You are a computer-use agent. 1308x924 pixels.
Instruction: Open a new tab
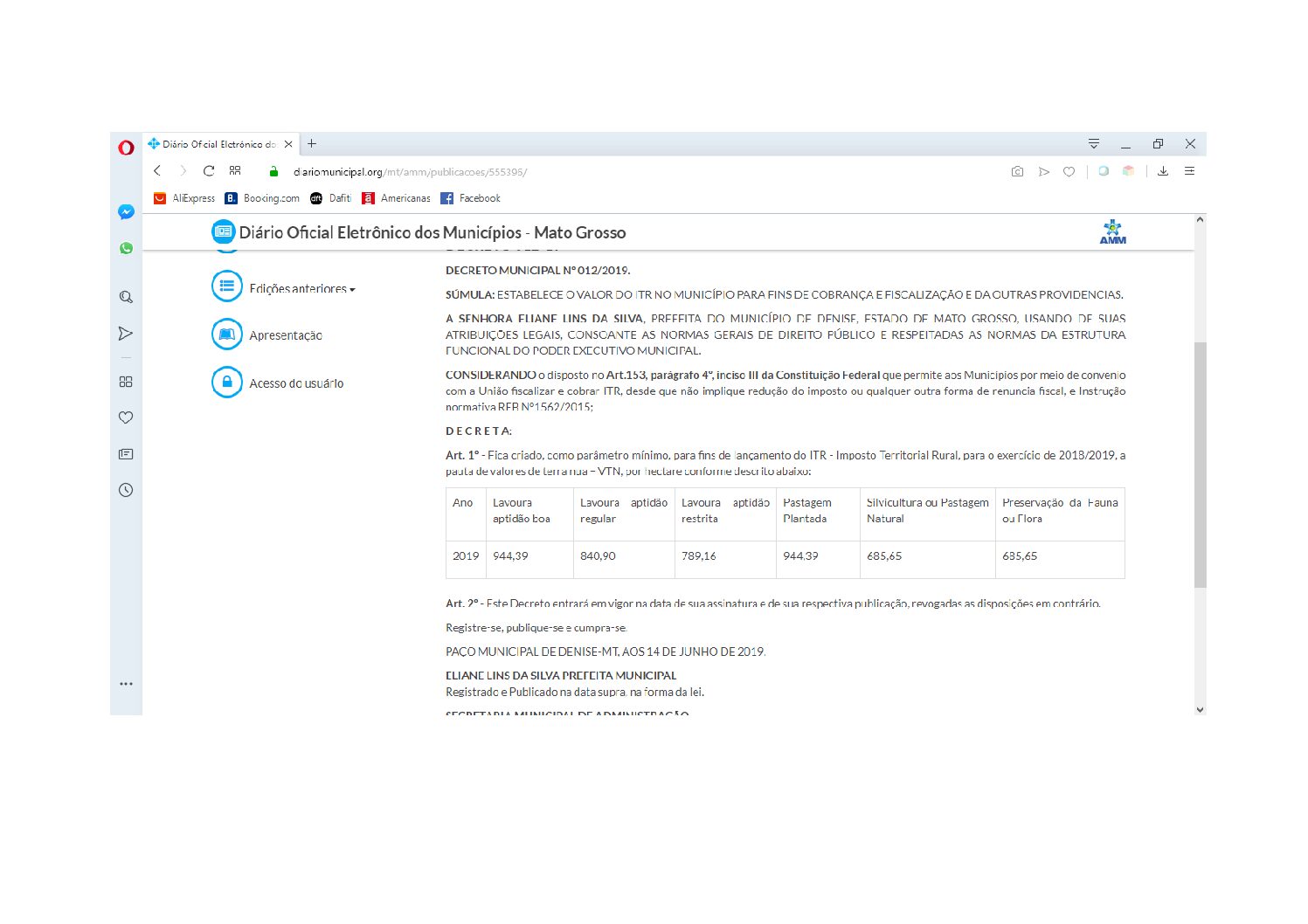(x=312, y=144)
